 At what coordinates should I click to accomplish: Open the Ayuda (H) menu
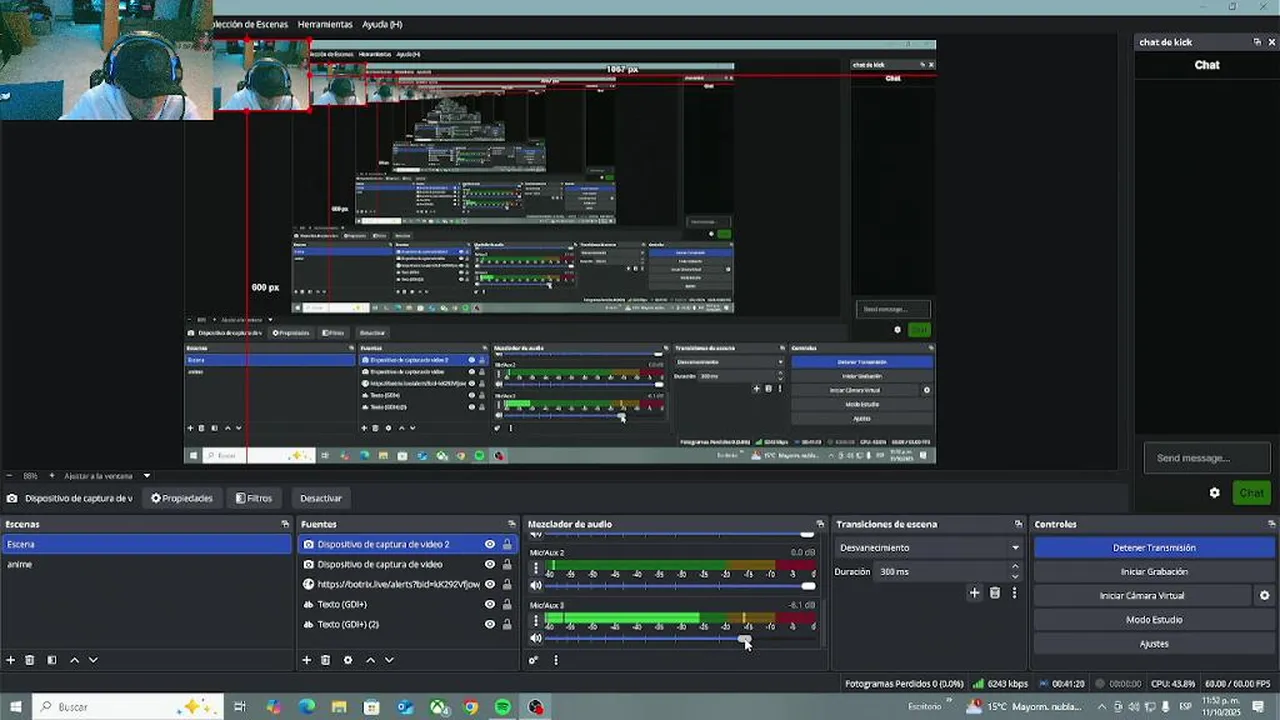pos(382,24)
